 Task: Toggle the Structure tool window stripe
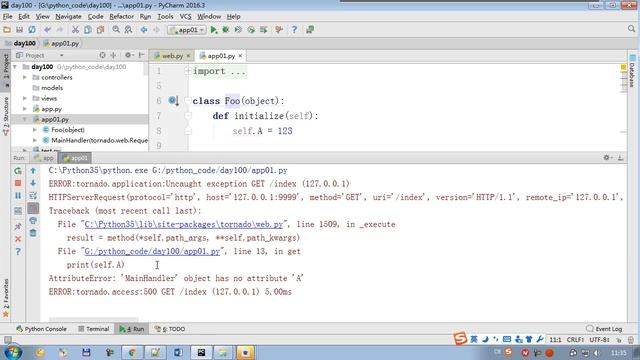(6, 117)
